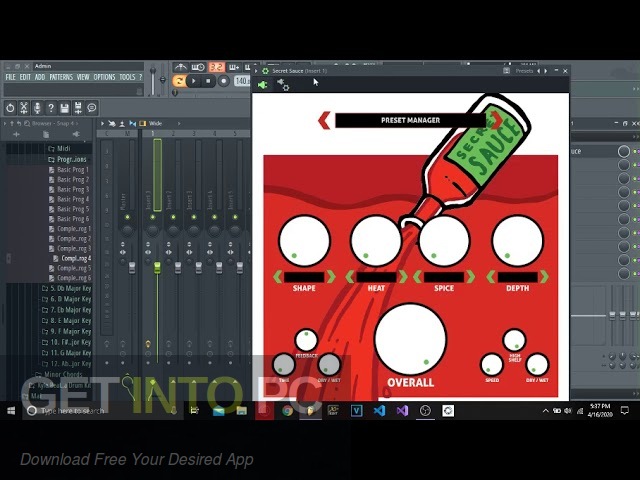Expand the 5. Db Major Key folder
The height and width of the screenshot is (480, 640).
coord(67,289)
